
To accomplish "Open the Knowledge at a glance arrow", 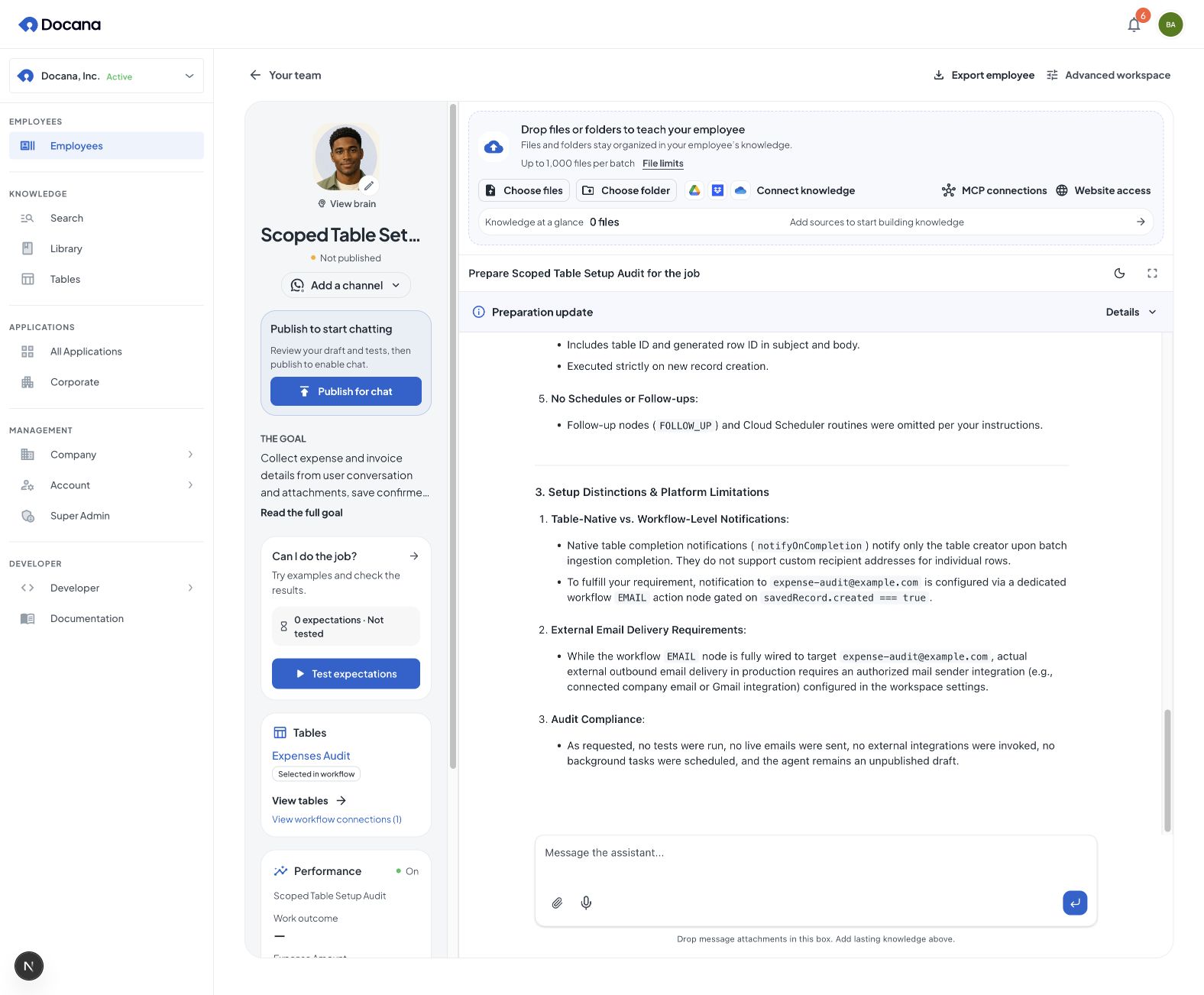I will pyautogui.click(x=1141, y=222).
